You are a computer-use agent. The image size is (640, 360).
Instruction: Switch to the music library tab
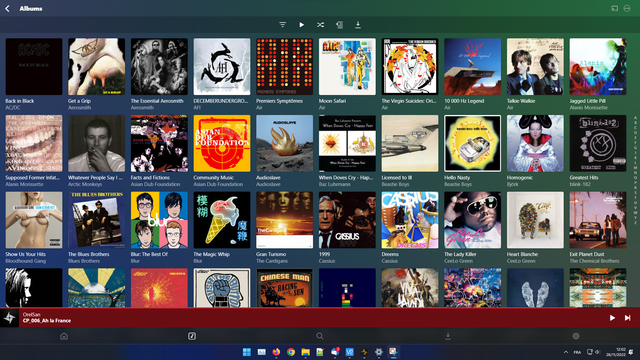tap(192, 336)
